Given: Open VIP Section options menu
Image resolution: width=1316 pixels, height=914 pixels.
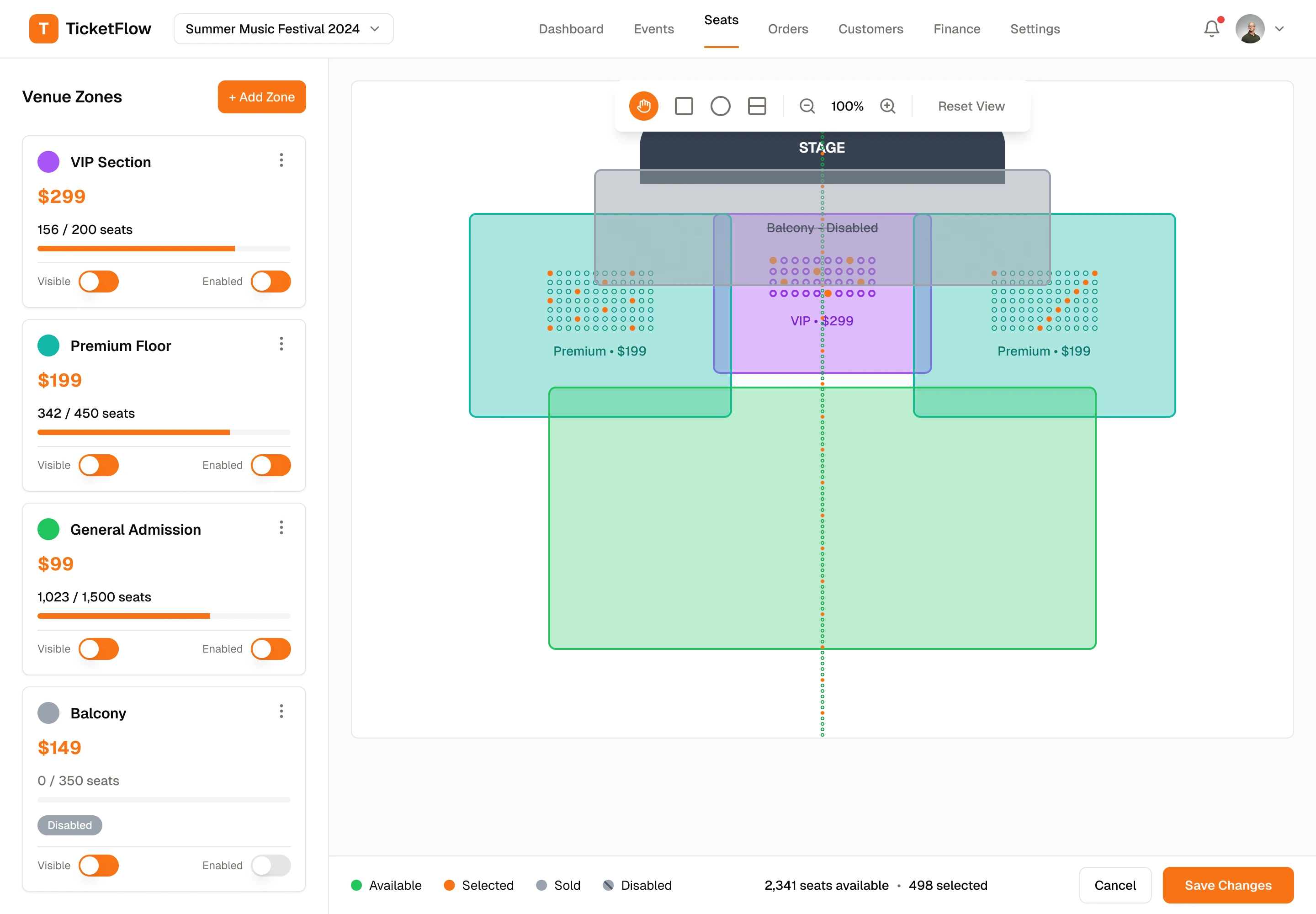Looking at the screenshot, I should (x=281, y=160).
